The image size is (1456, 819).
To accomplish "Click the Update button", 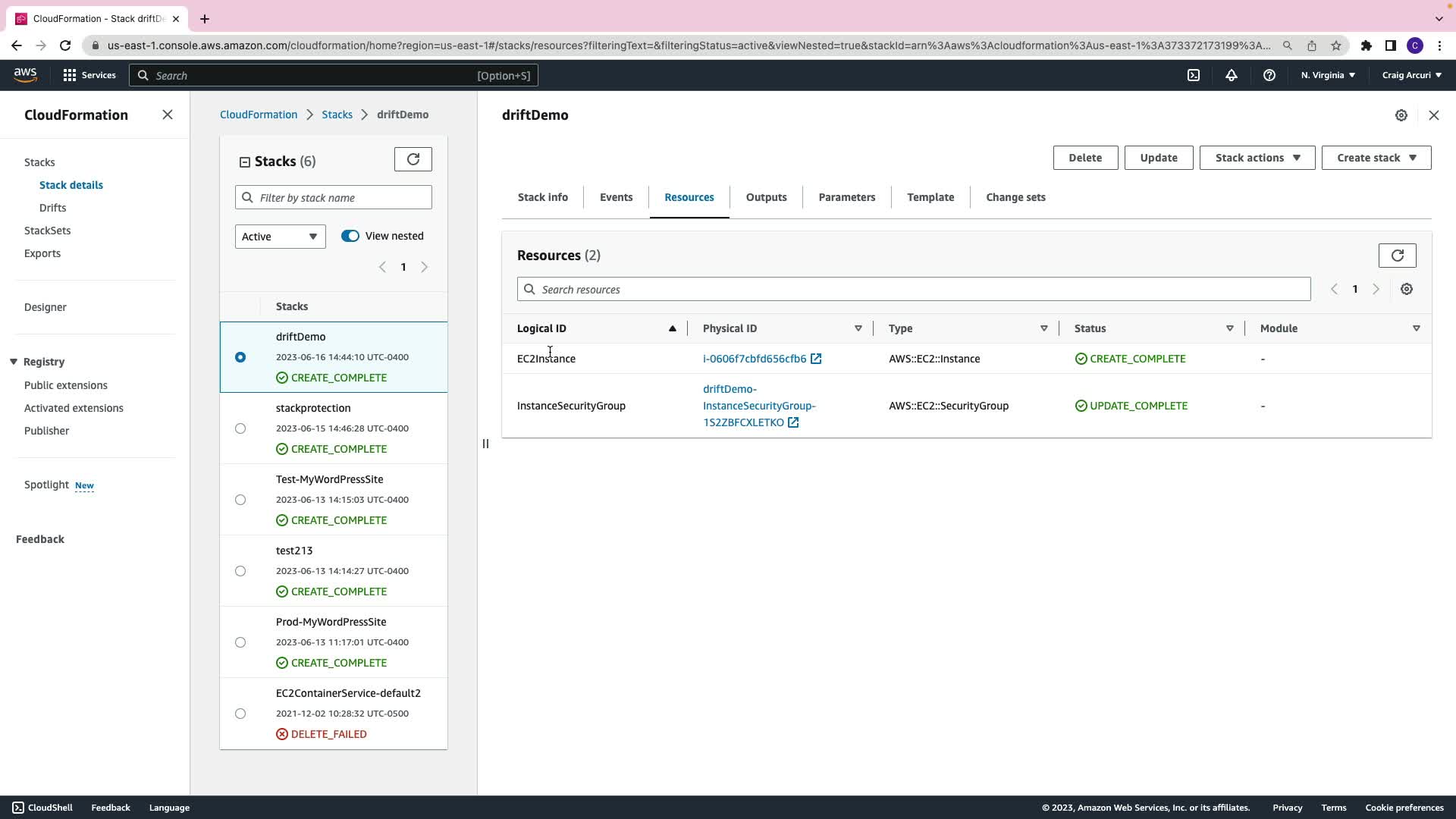I will tap(1158, 158).
